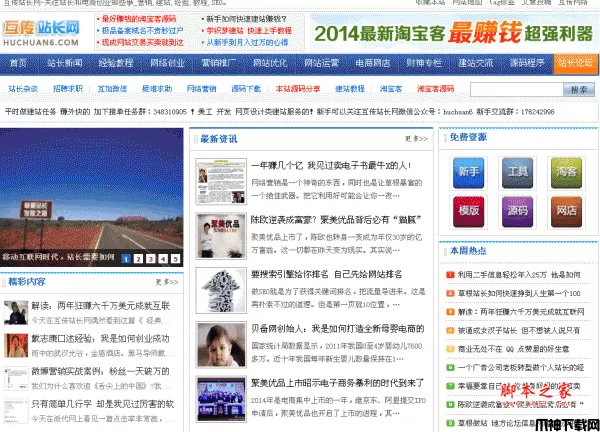Click top link 现成网站交易买卖就到这
Viewport: 600px width, 432px height.
(142, 42)
